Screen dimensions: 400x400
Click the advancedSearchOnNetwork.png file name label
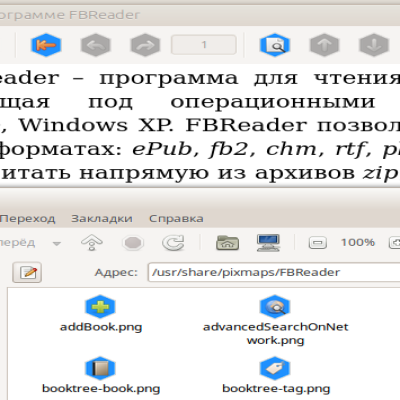point(276,334)
